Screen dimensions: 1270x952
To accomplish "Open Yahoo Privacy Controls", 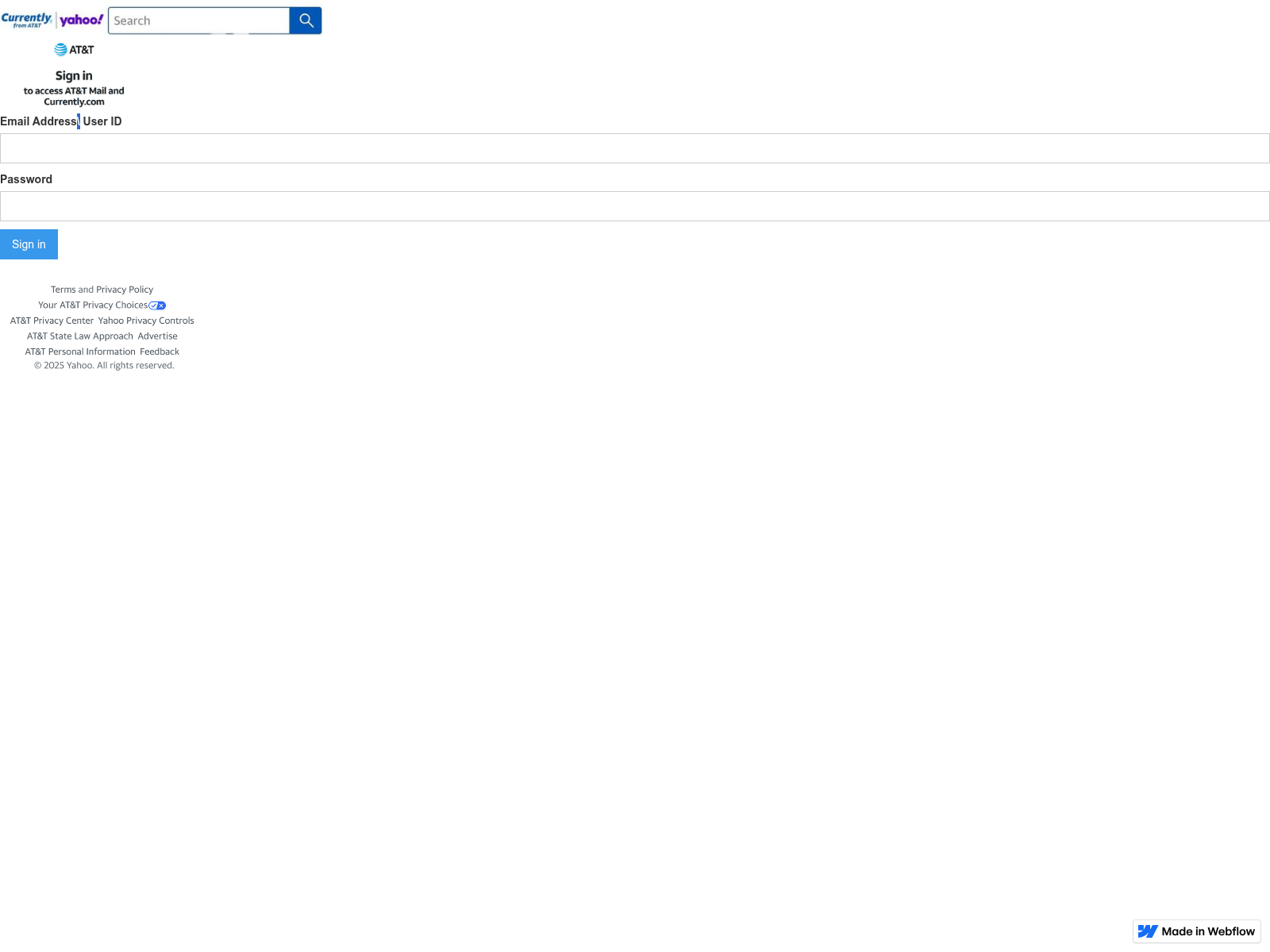I will click(x=146, y=321).
